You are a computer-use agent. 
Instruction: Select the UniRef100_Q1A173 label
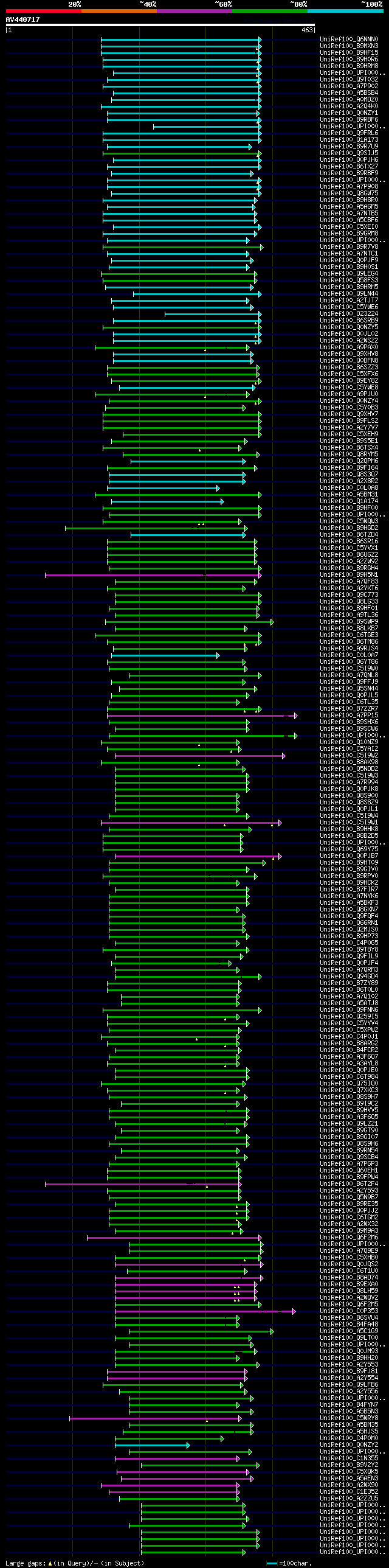point(349,140)
